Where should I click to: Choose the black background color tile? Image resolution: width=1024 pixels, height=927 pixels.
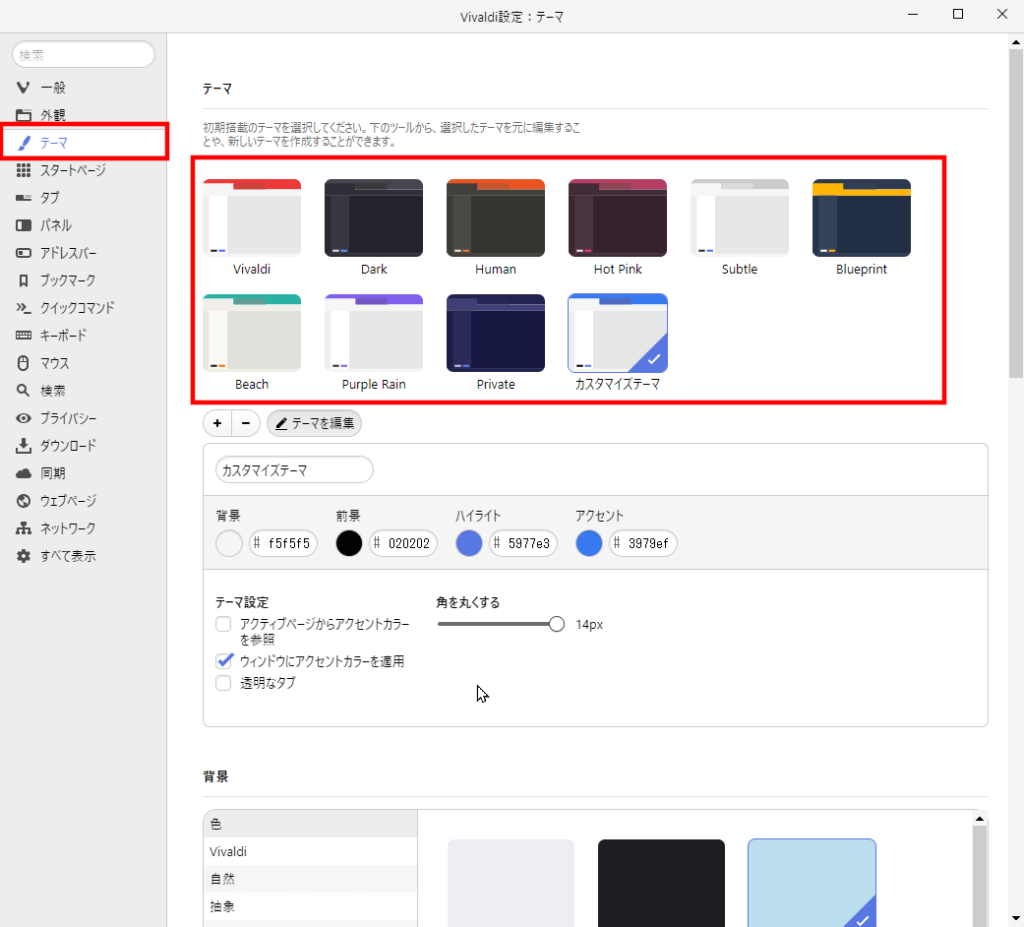661,883
